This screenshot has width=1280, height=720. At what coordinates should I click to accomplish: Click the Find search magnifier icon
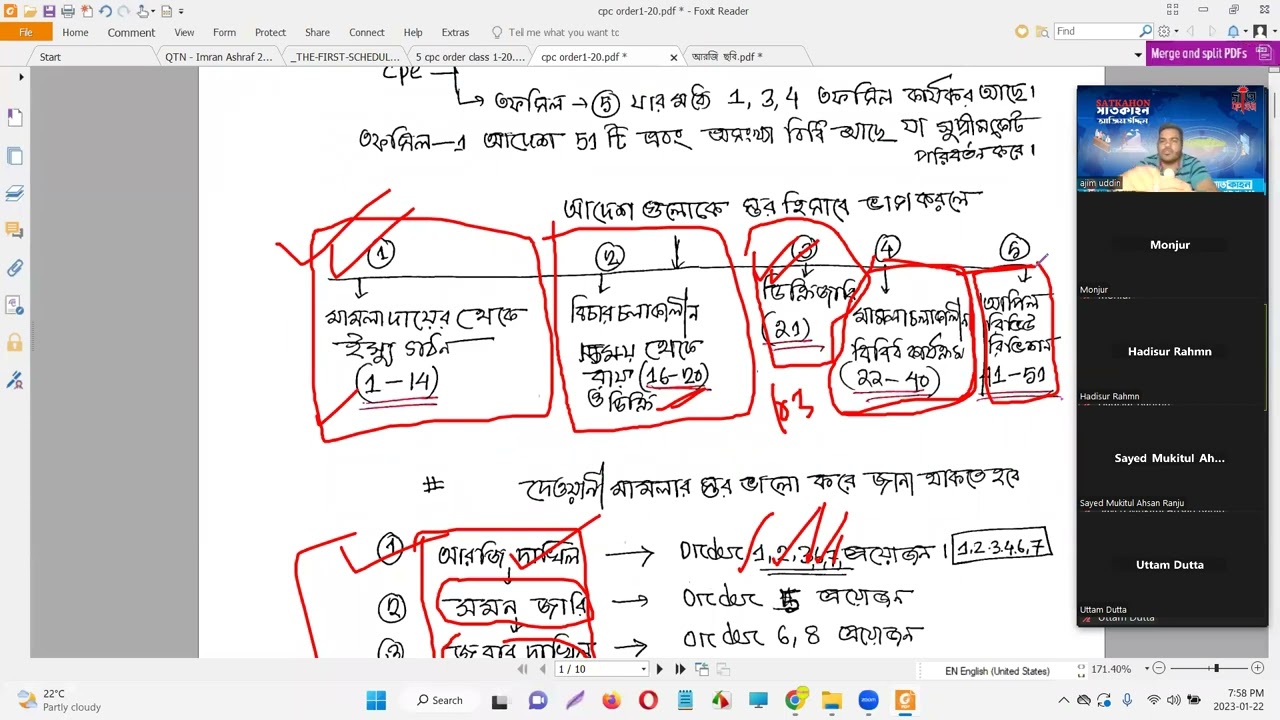1146,32
